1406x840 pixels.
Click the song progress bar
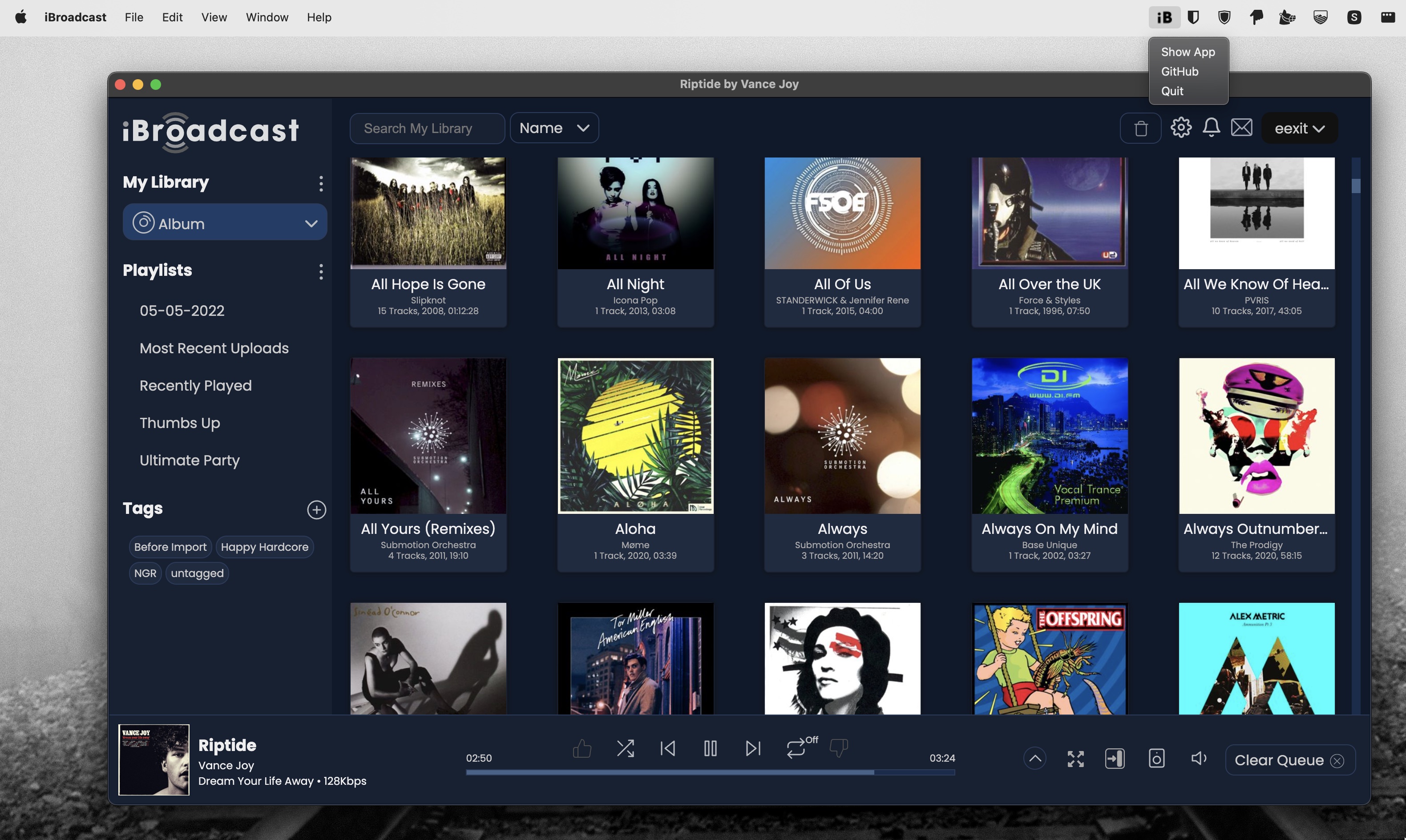point(710,772)
